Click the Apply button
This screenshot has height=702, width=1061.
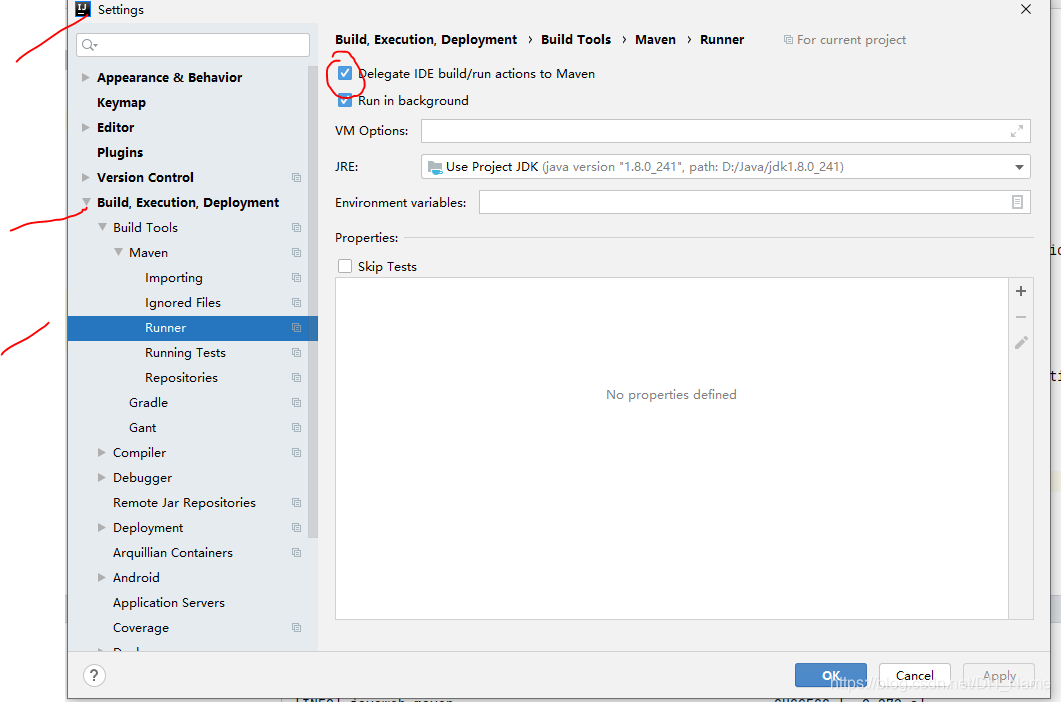click(999, 676)
